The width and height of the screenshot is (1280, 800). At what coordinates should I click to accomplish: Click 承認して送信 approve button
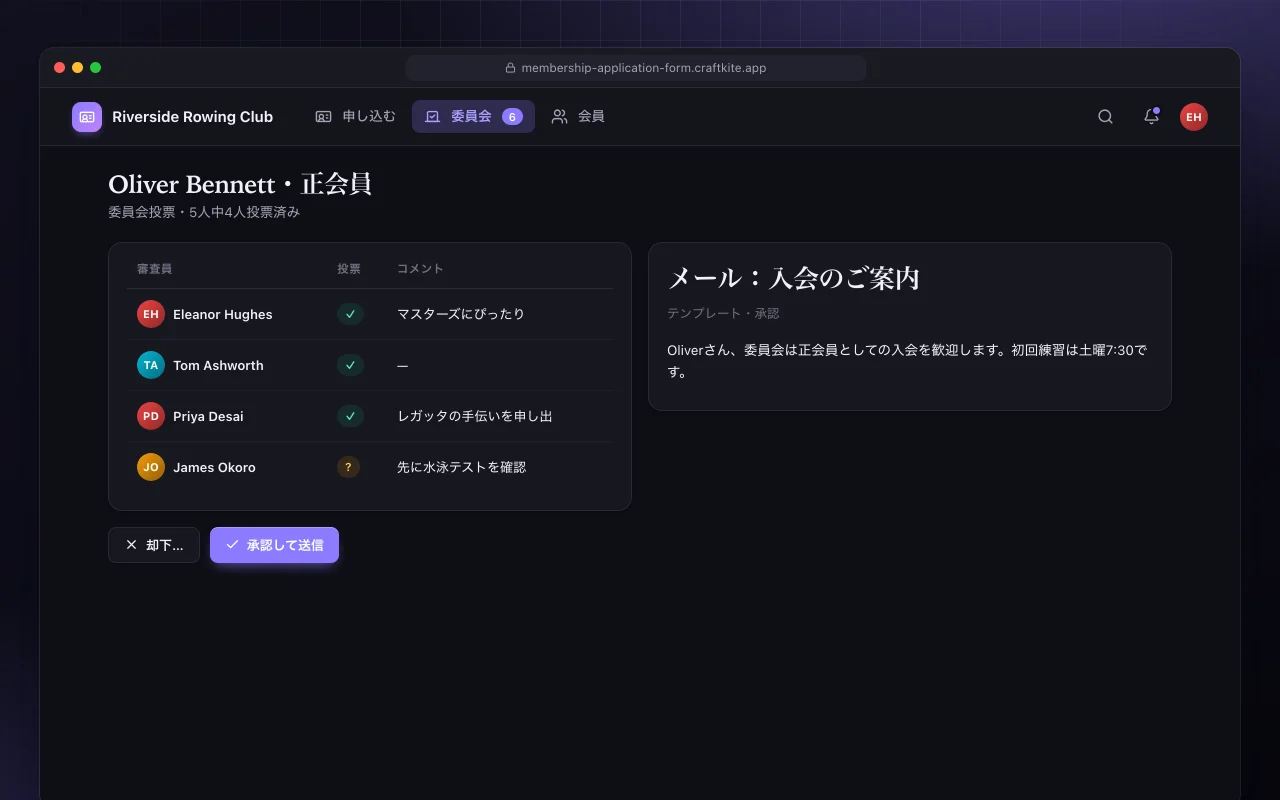tap(274, 545)
